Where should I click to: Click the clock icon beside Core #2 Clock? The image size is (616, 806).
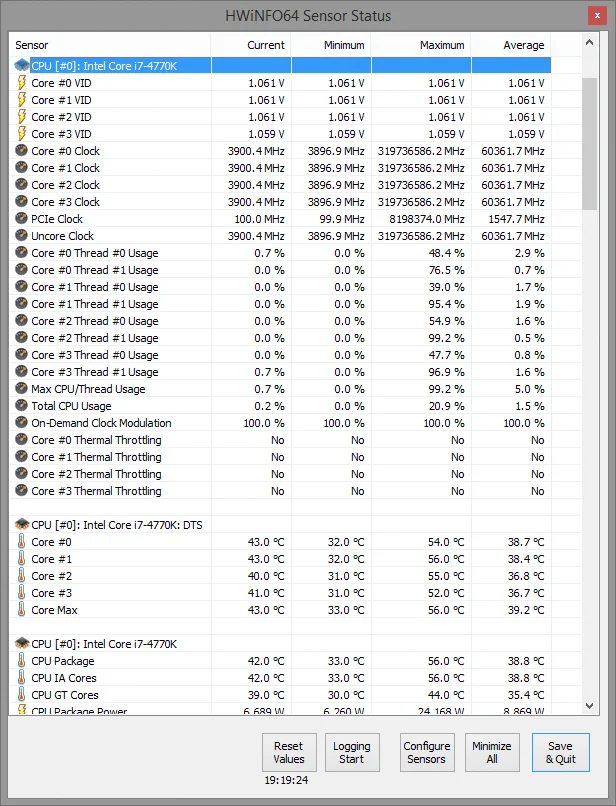tap(21, 185)
